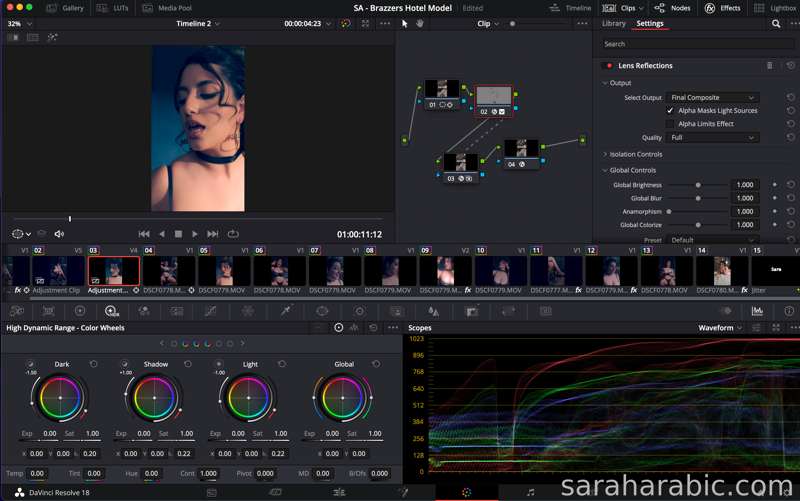Stop playback
Viewport: 800px width, 501px height.
(x=178, y=234)
